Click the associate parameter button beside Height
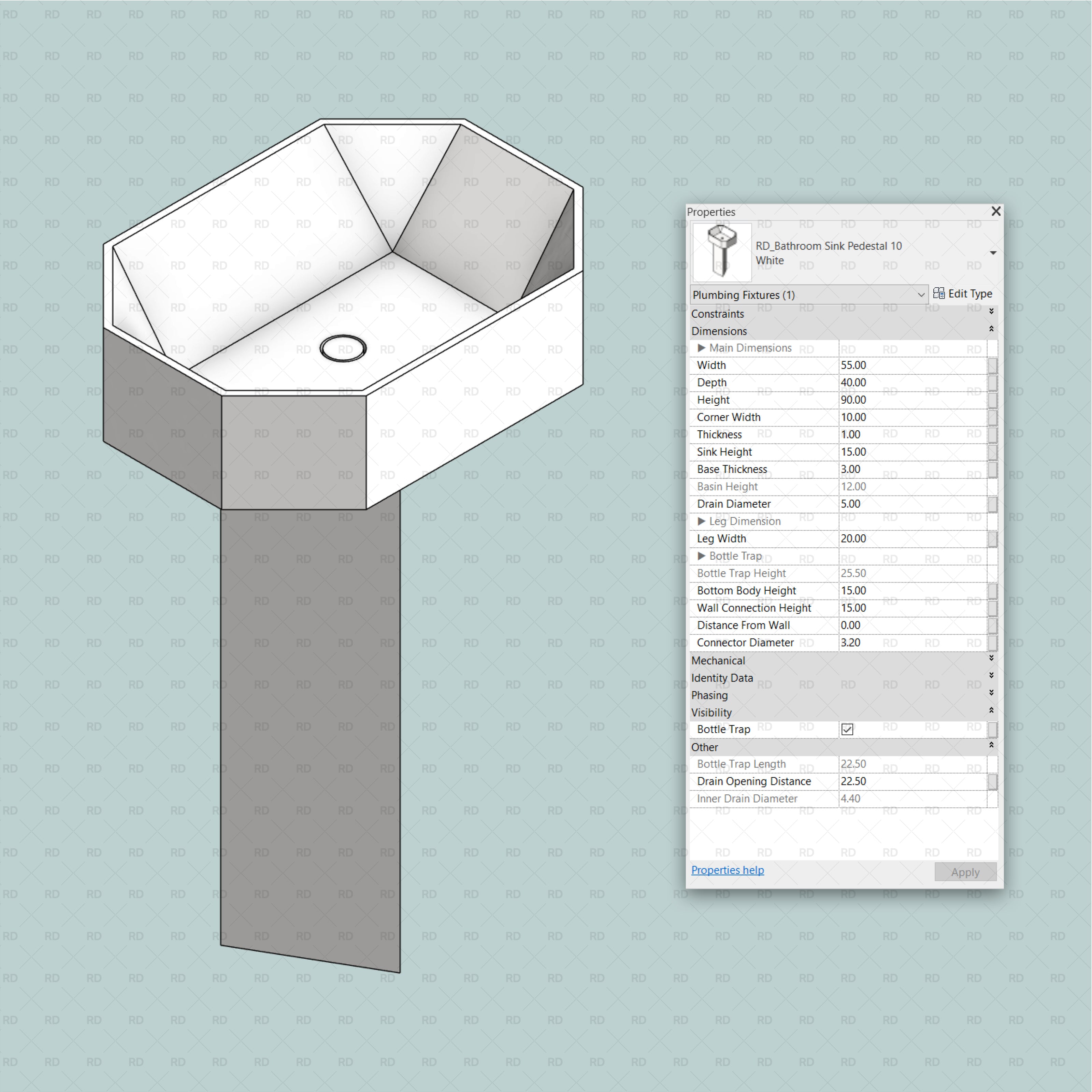 point(993,400)
